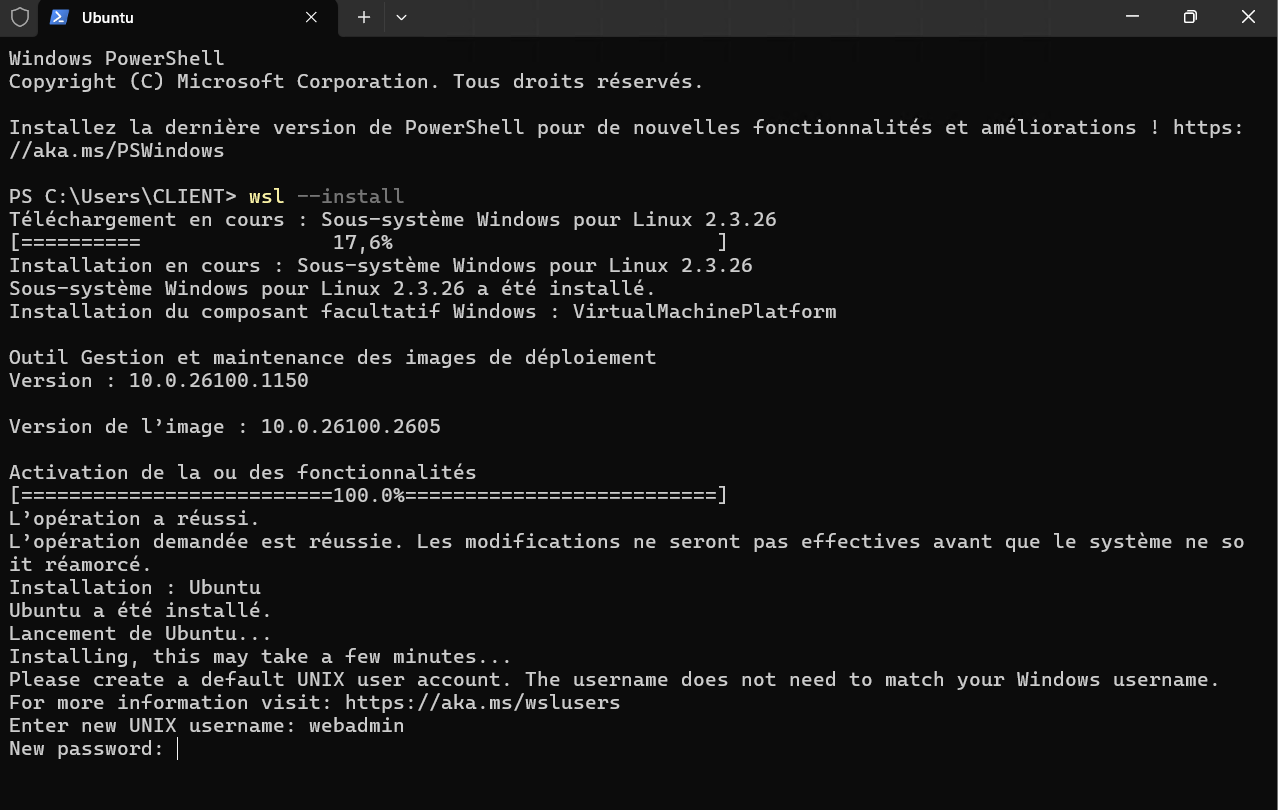The width and height of the screenshot is (1278, 810).
Task: Click the New password input prompt
Action: [177, 749]
